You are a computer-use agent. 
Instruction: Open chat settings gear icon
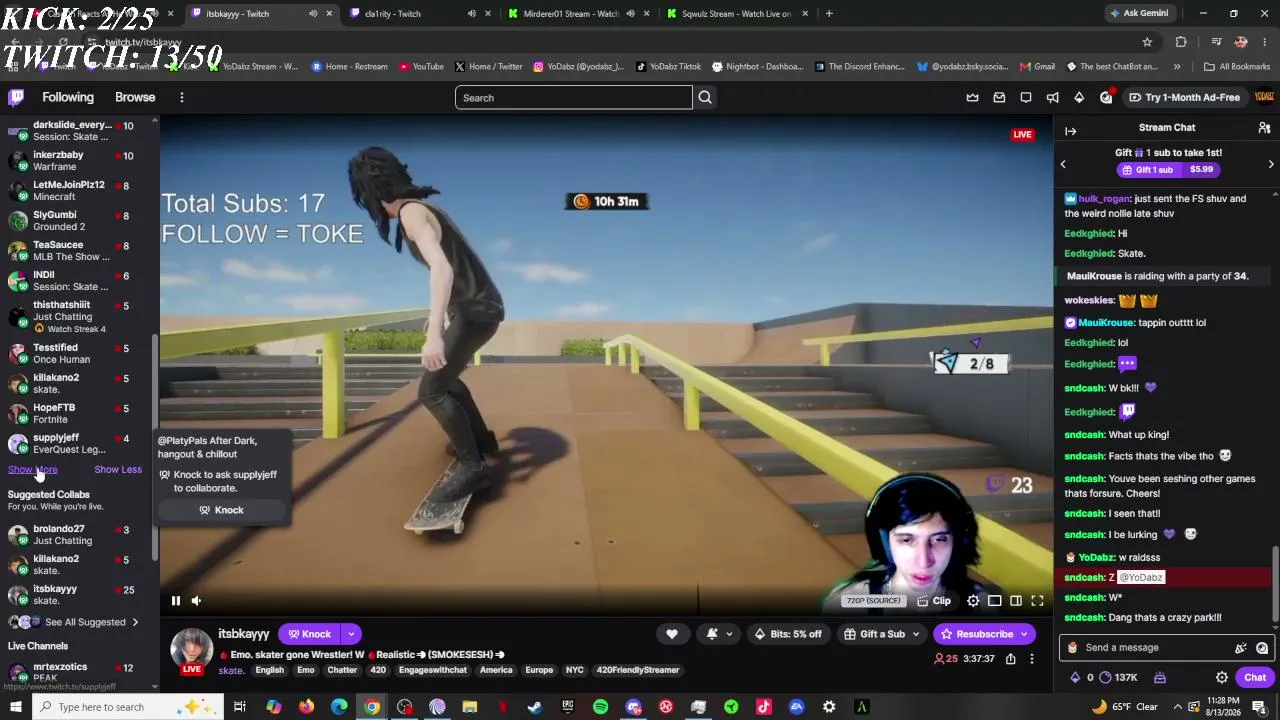tap(1222, 678)
